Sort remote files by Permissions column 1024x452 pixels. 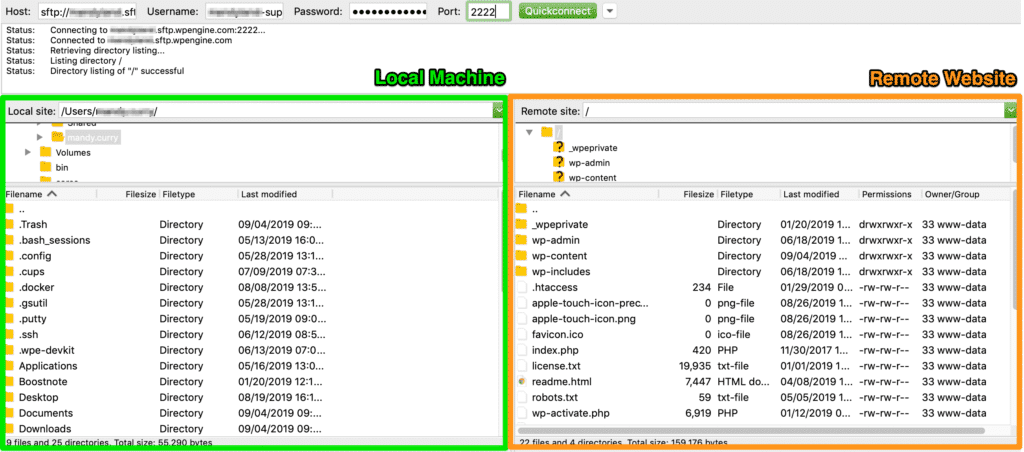click(x=886, y=194)
